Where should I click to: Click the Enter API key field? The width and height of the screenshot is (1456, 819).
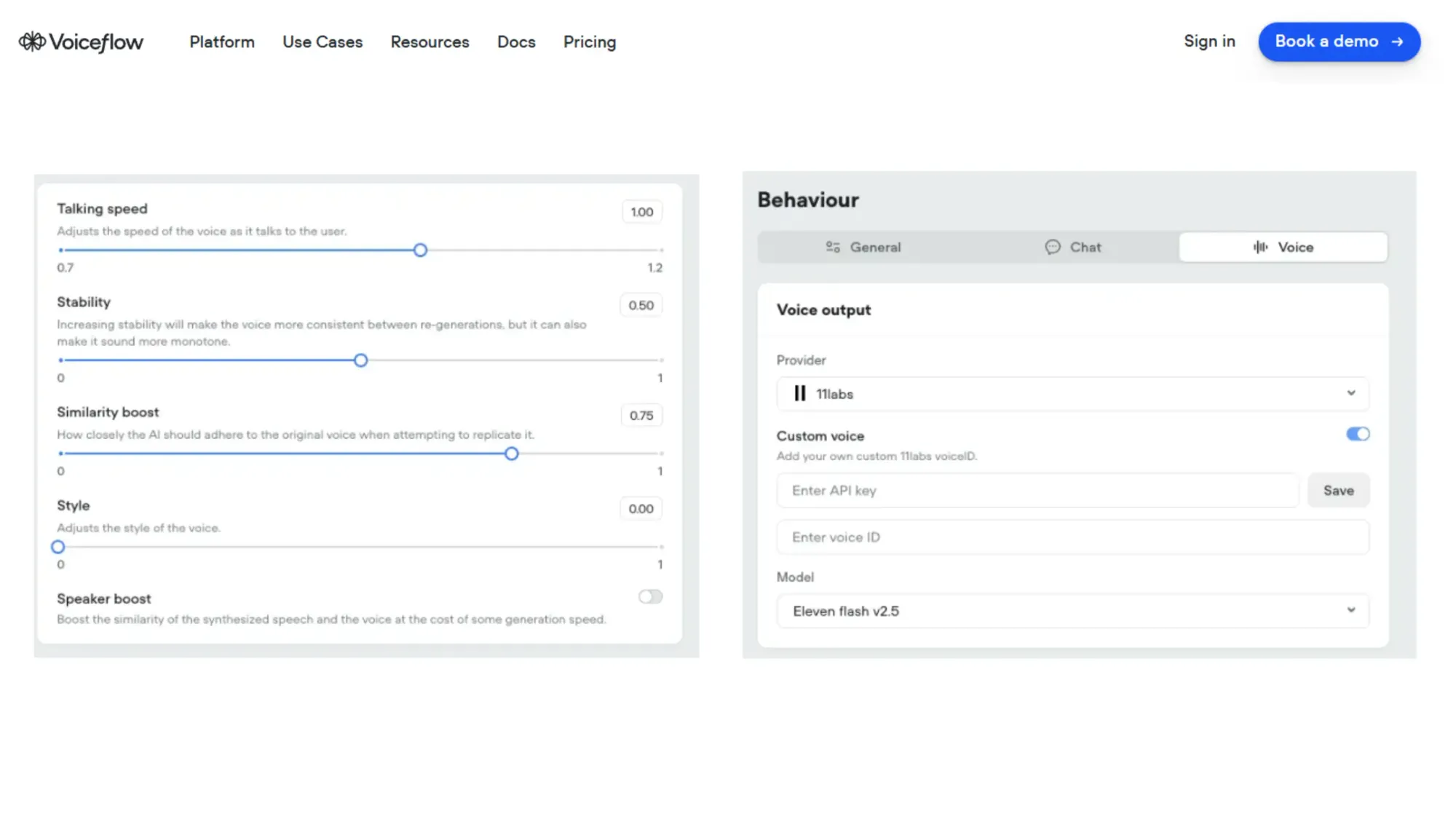click(1037, 490)
